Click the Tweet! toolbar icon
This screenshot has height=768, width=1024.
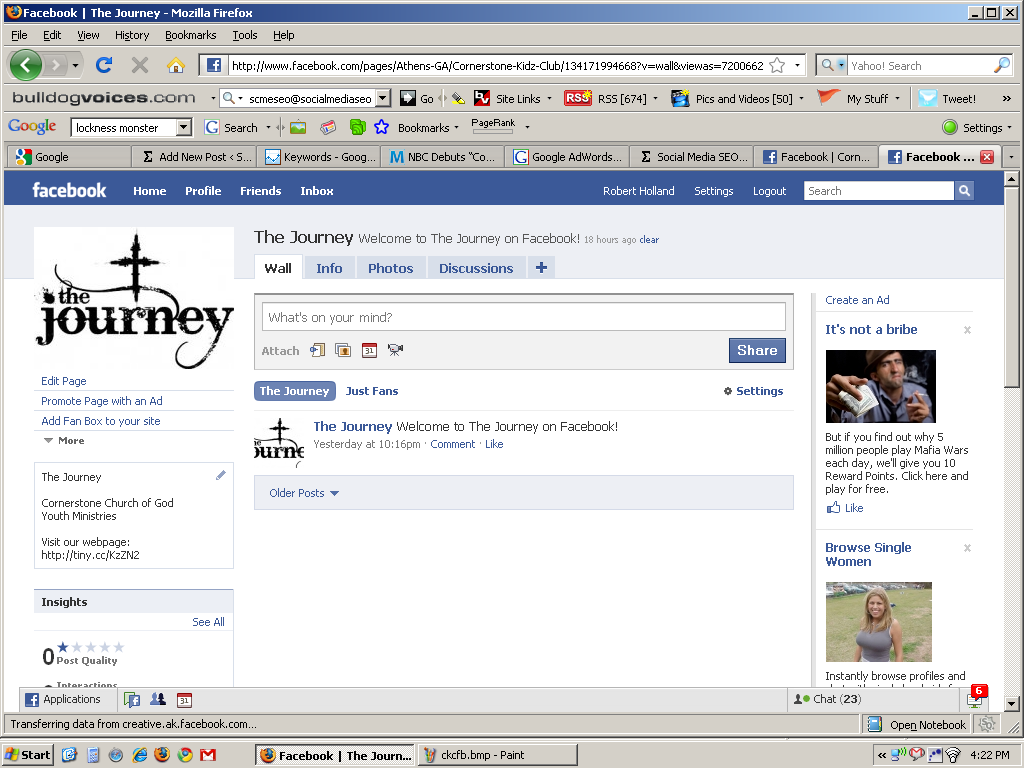pos(927,99)
